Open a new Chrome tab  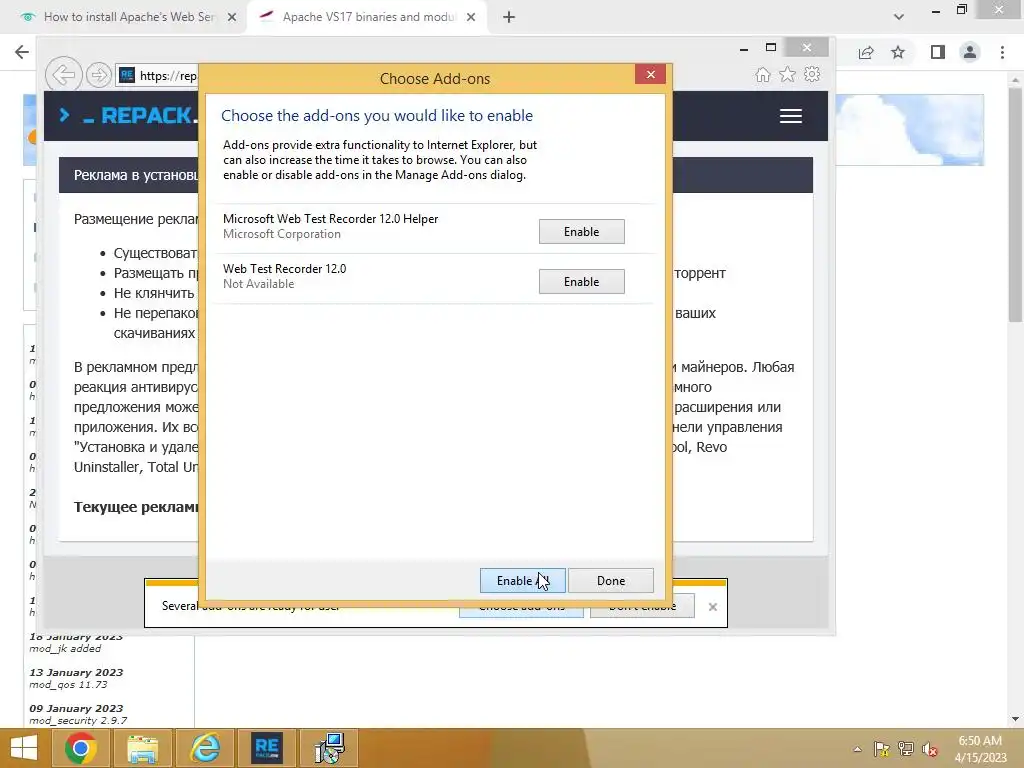(509, 17)
